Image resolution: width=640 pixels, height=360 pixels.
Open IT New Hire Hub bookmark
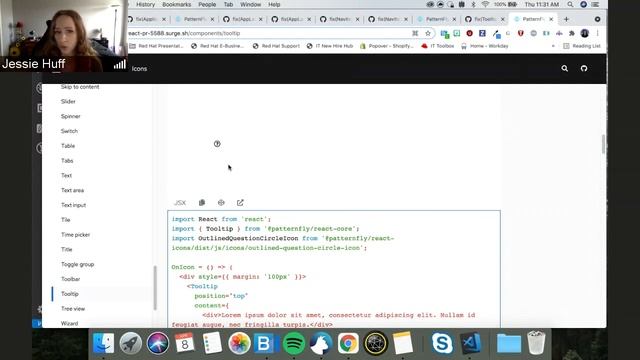(x=330, y=46)
